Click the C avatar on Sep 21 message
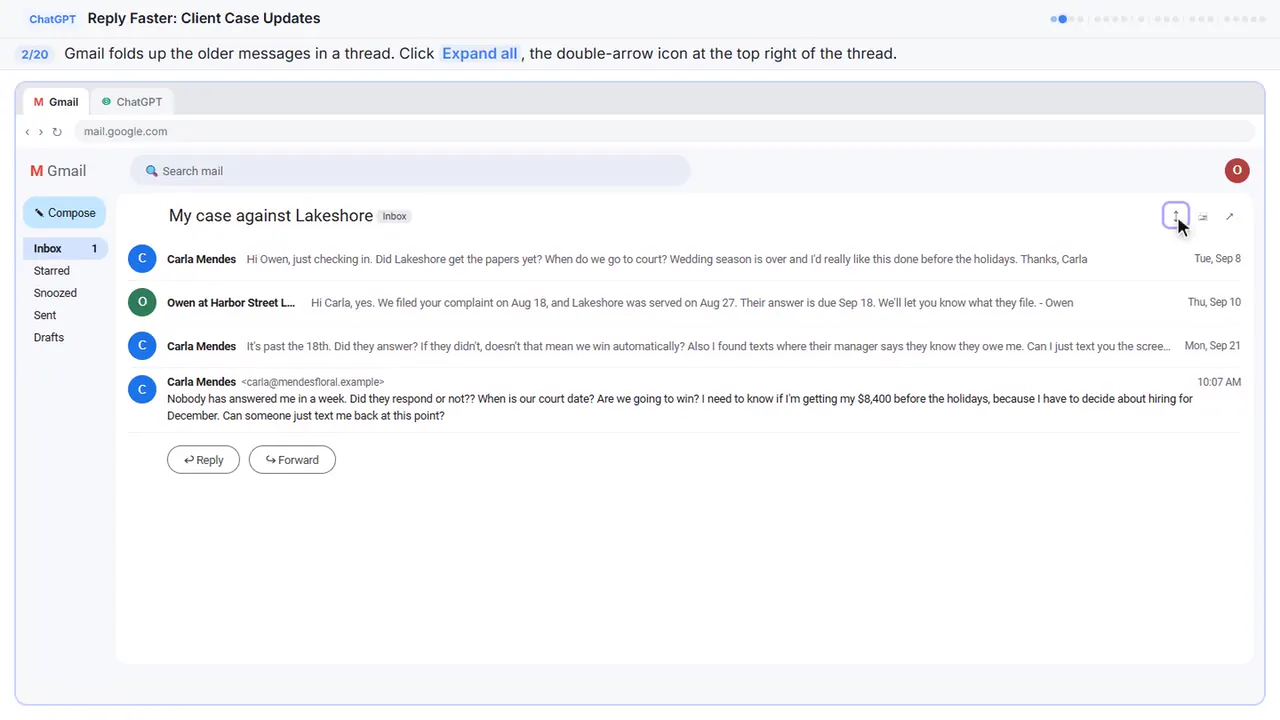Screen dimensions: 1280x720 click(x=142, y=346)
